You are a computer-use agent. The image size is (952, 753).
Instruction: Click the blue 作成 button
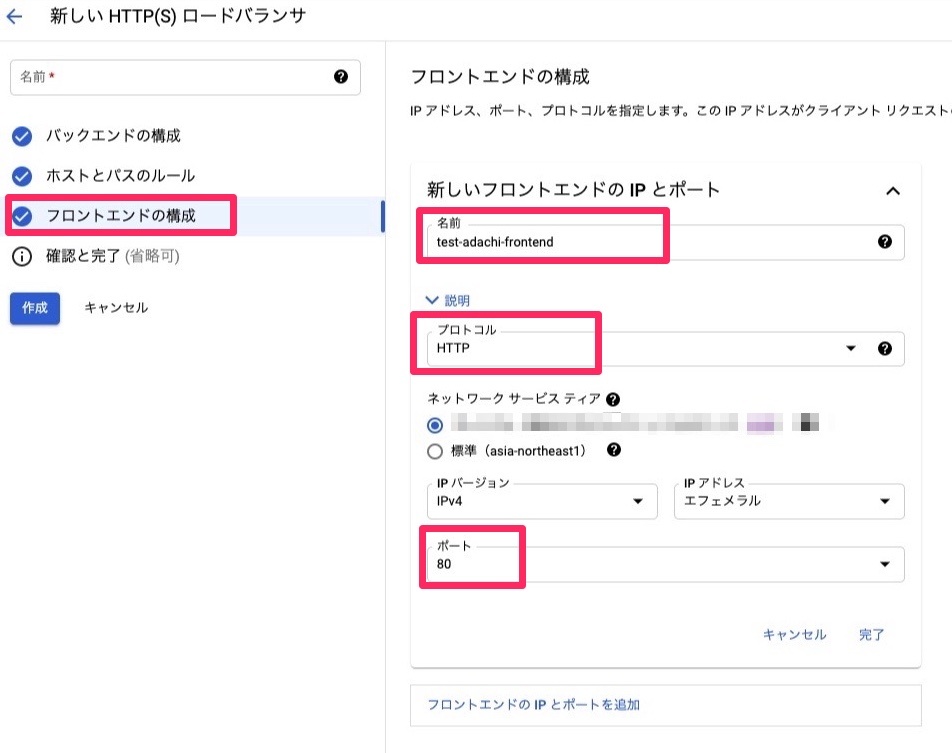pyautogui.click(x=35, y=308)
